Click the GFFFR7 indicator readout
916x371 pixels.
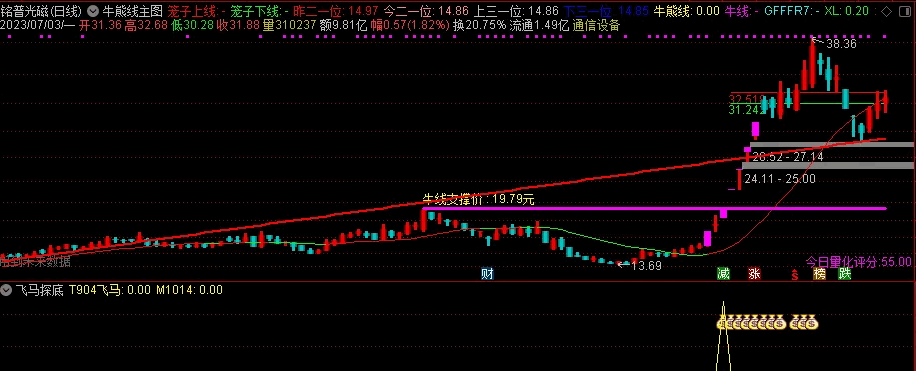(x=791, y=11)
